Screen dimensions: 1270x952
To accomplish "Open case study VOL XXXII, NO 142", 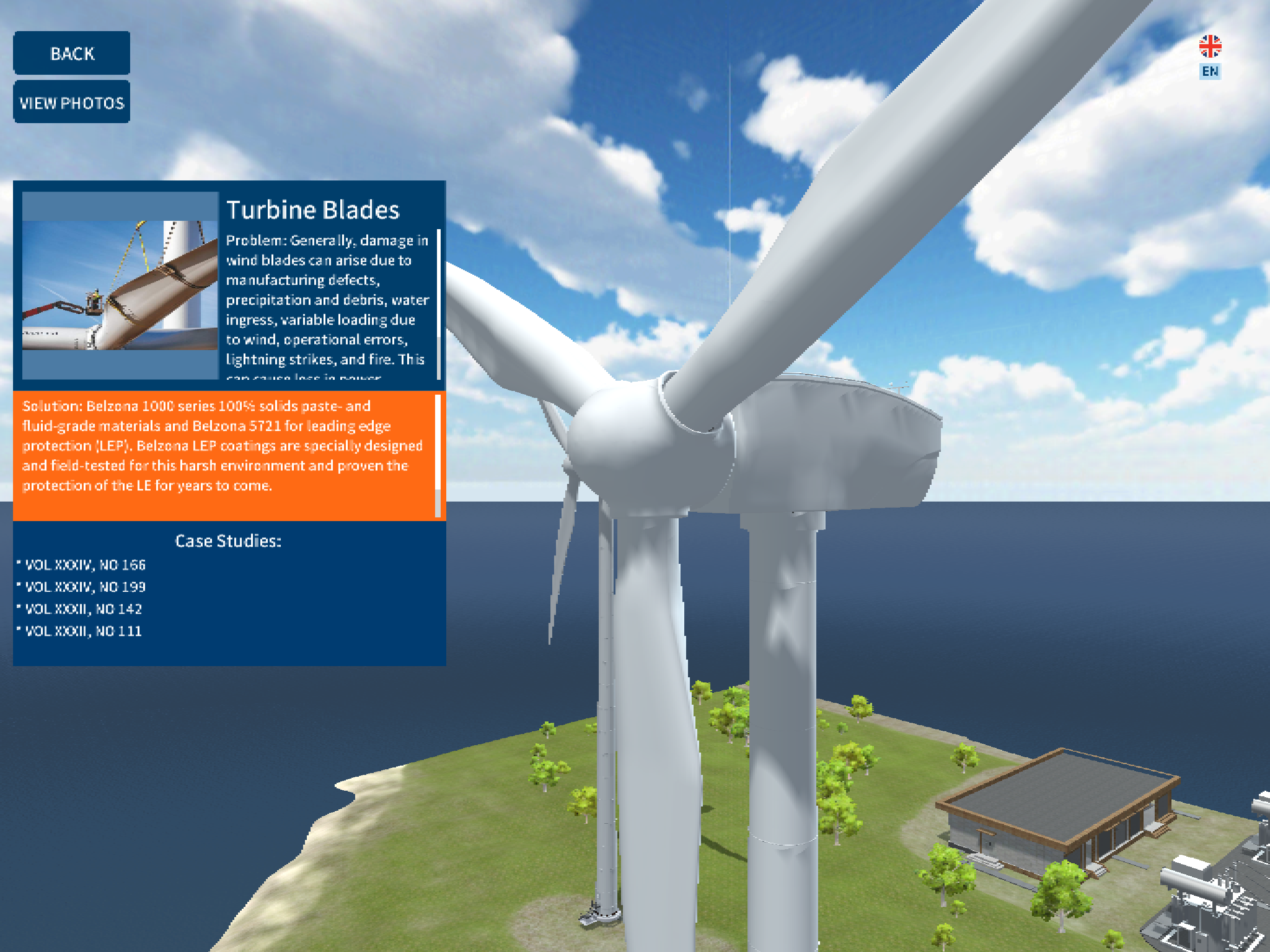I will (x=83, y=608).
